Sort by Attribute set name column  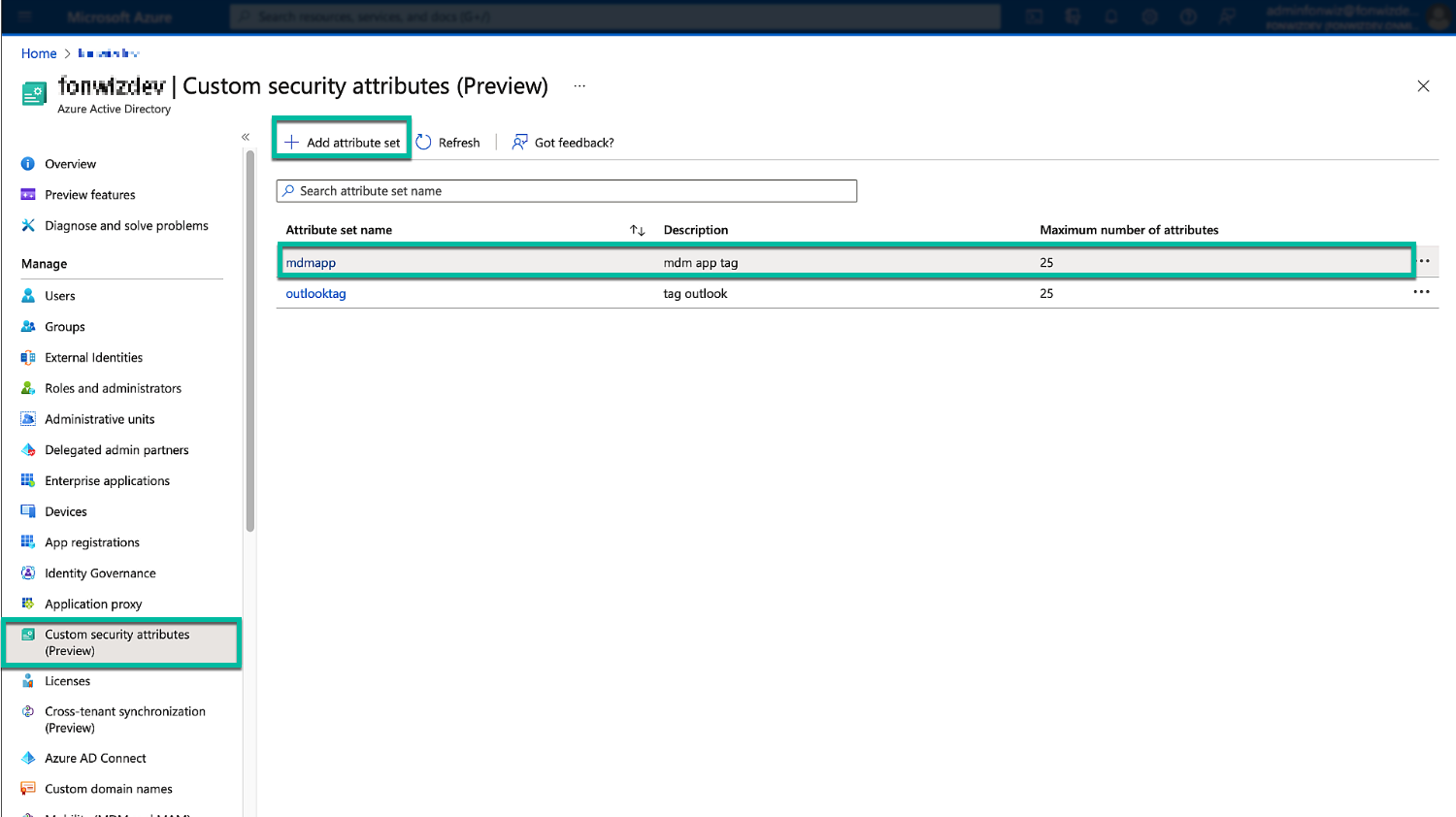(637, 230)
